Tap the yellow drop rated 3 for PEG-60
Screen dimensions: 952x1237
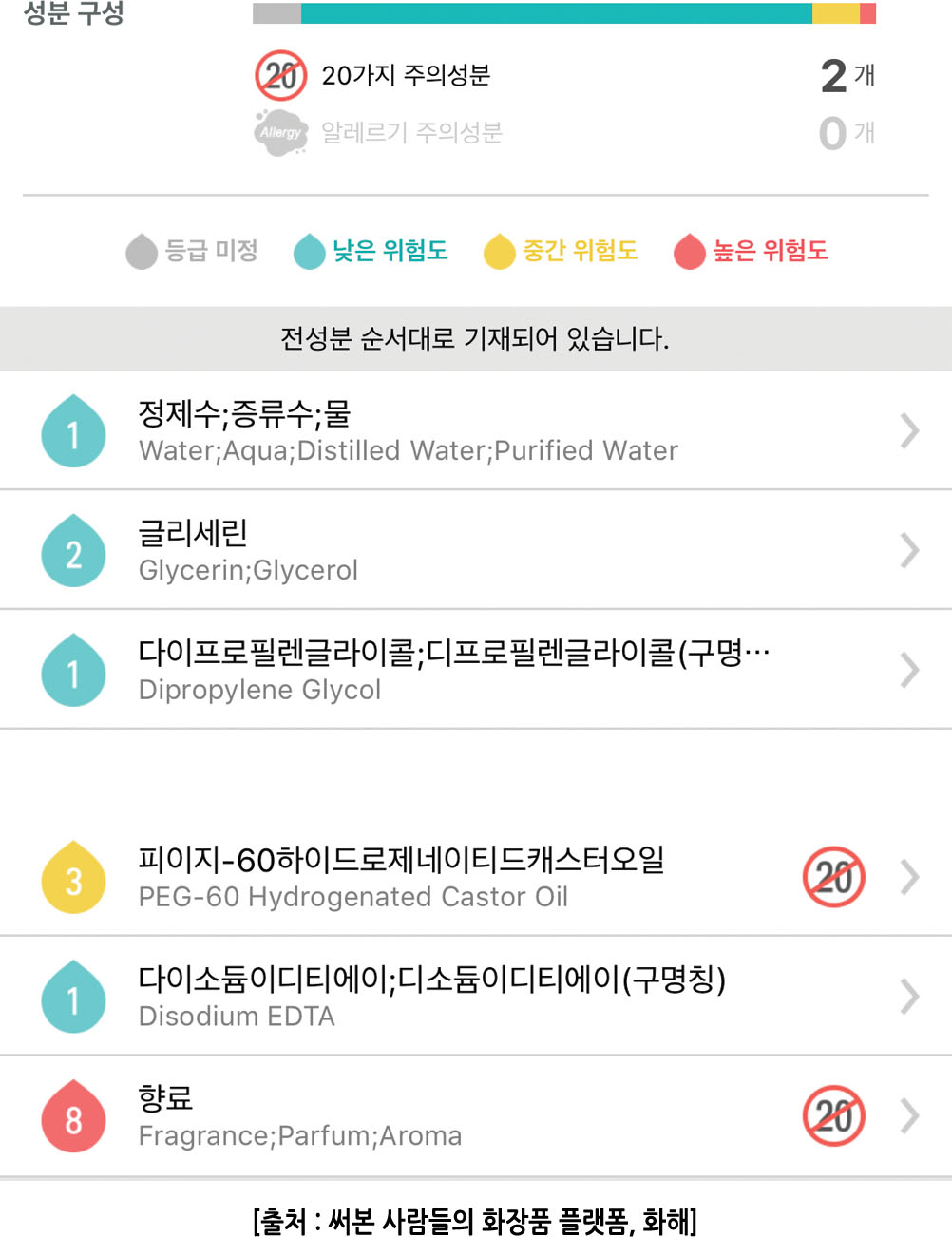click(x=73, y=878)
